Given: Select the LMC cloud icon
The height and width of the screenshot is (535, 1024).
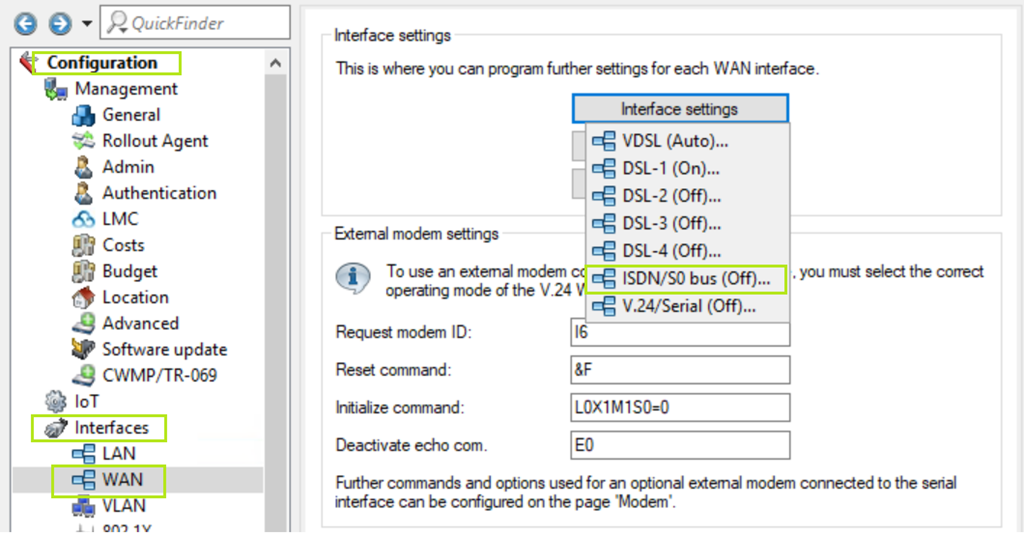Looking at the screenshot, I should click(84, 219).
